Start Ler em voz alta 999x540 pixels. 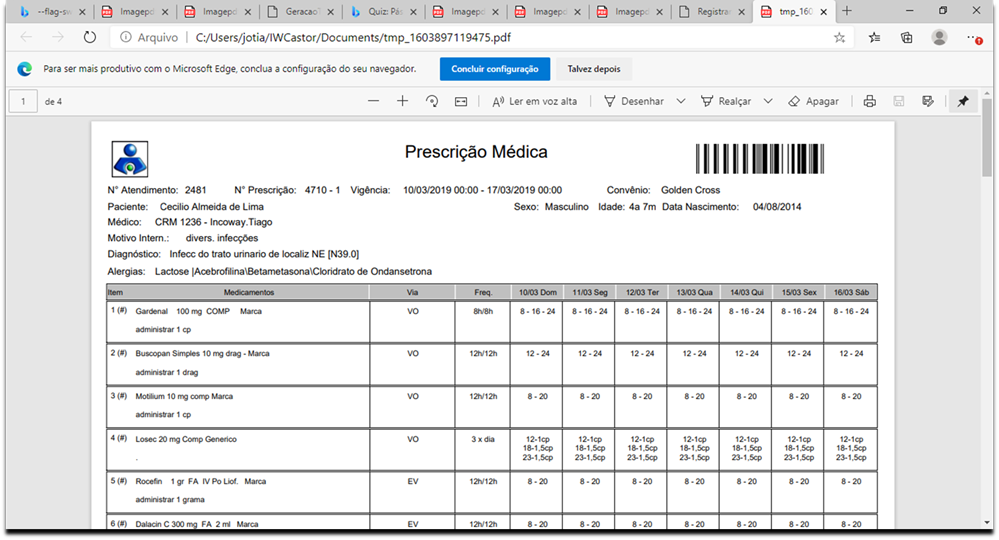[534, 101]
